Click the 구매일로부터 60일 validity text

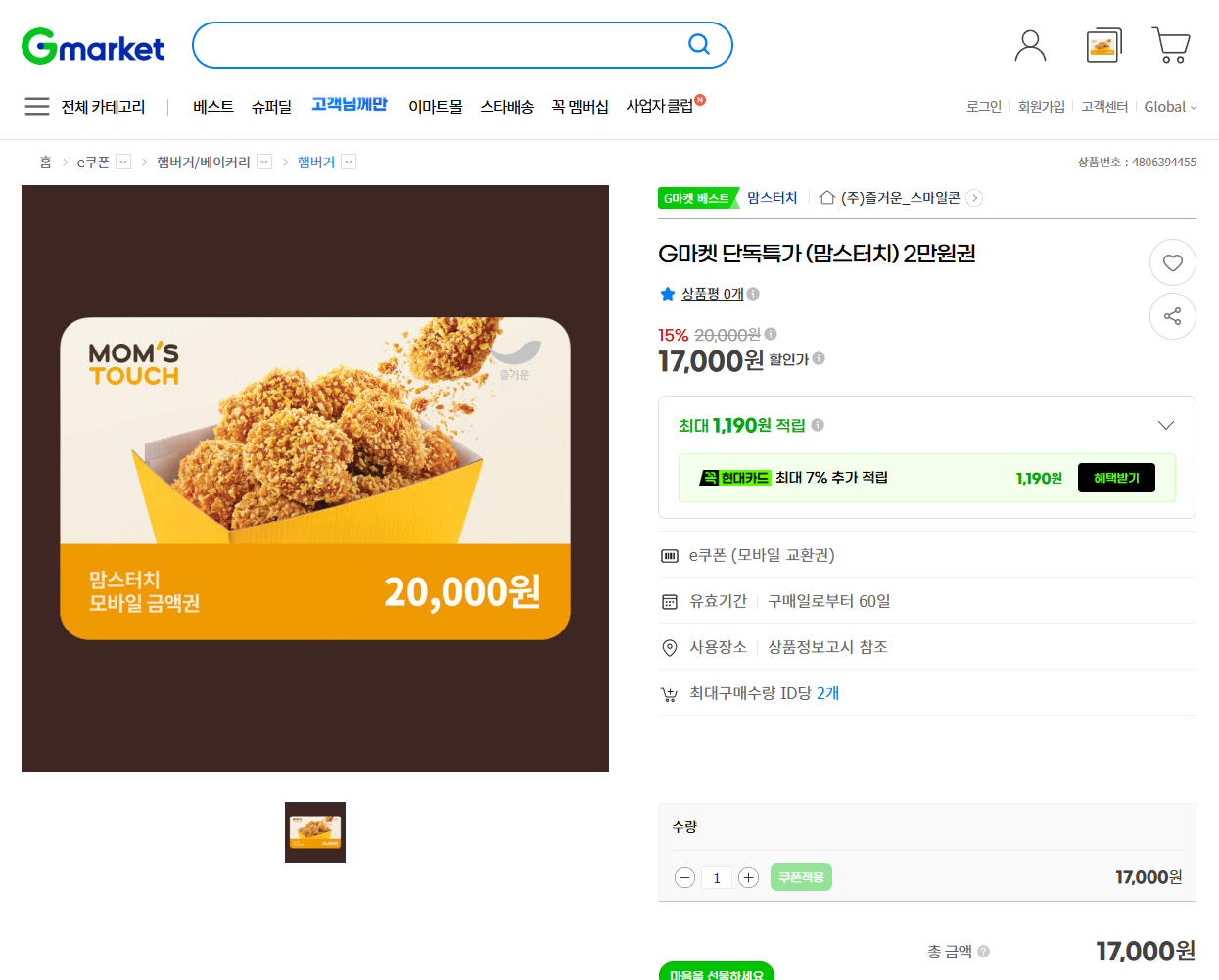coord(829,601)
